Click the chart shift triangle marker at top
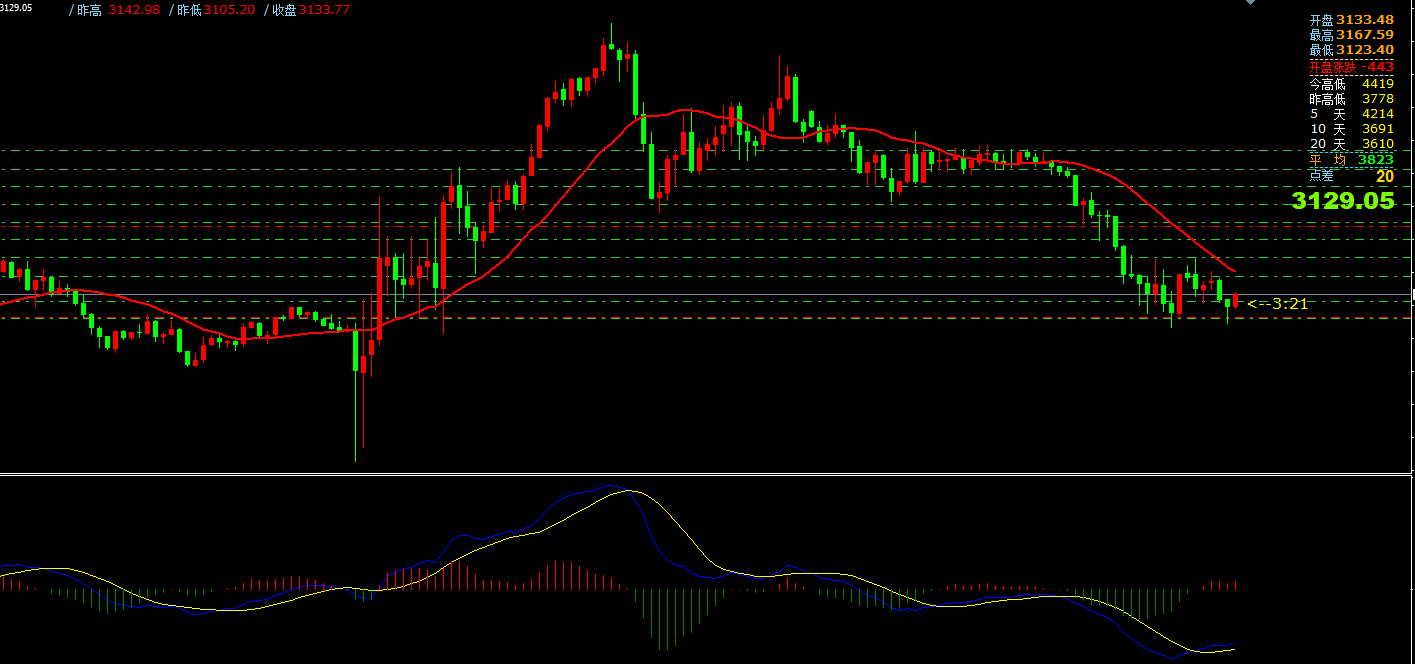This screenshot has height=664, width=1415. point(1249,3)
